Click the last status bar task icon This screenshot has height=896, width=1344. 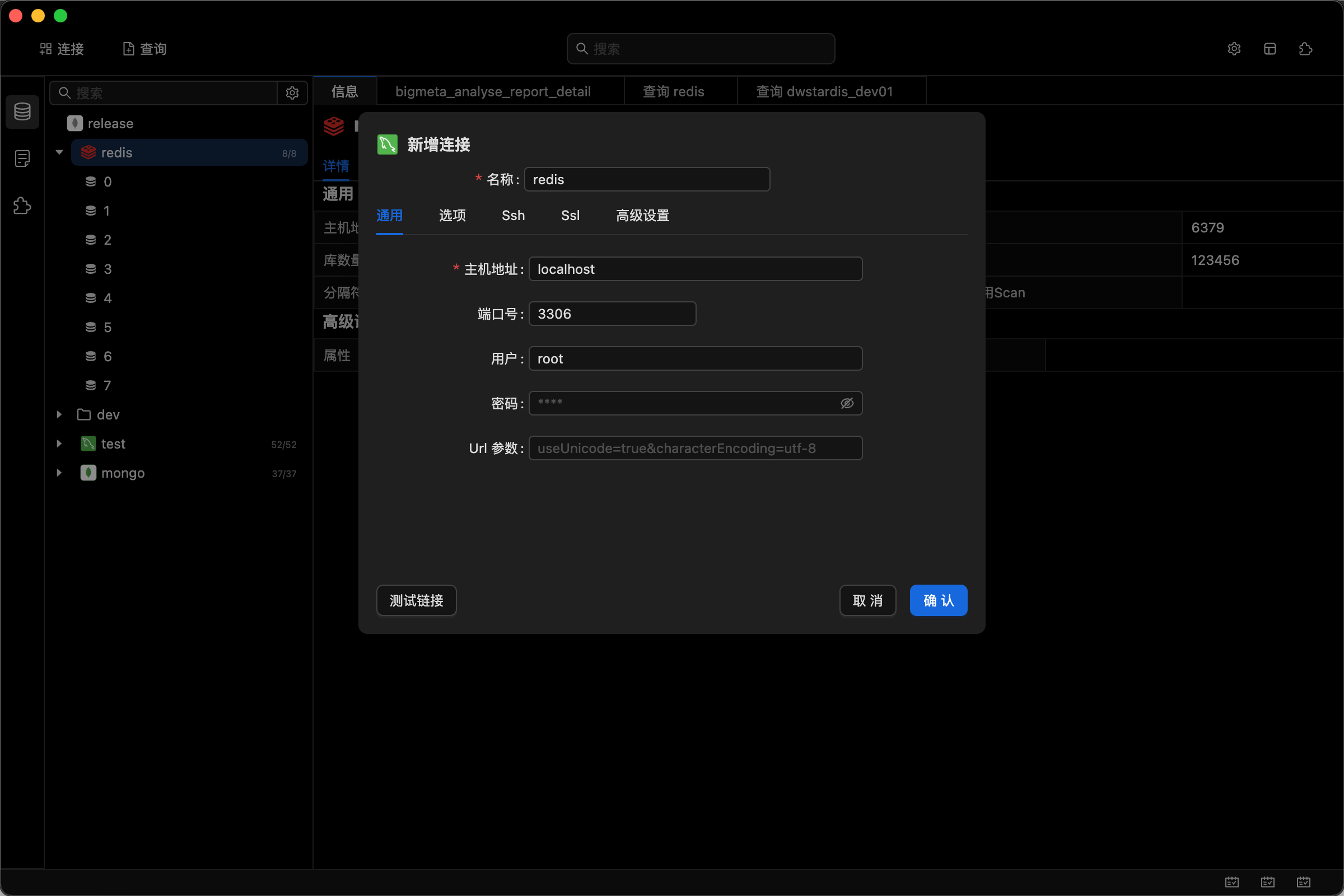1304,881
